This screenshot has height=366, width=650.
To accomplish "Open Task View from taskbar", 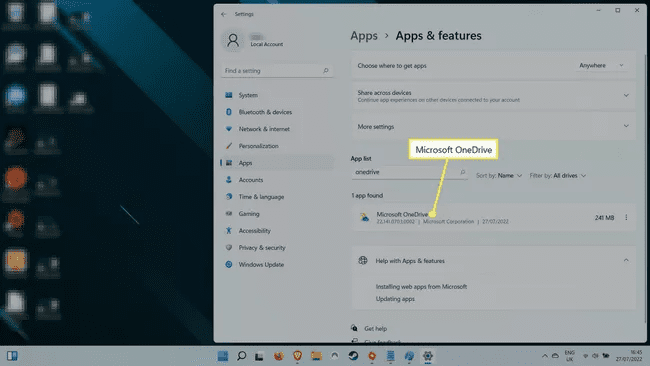I will tap(260, 356).
